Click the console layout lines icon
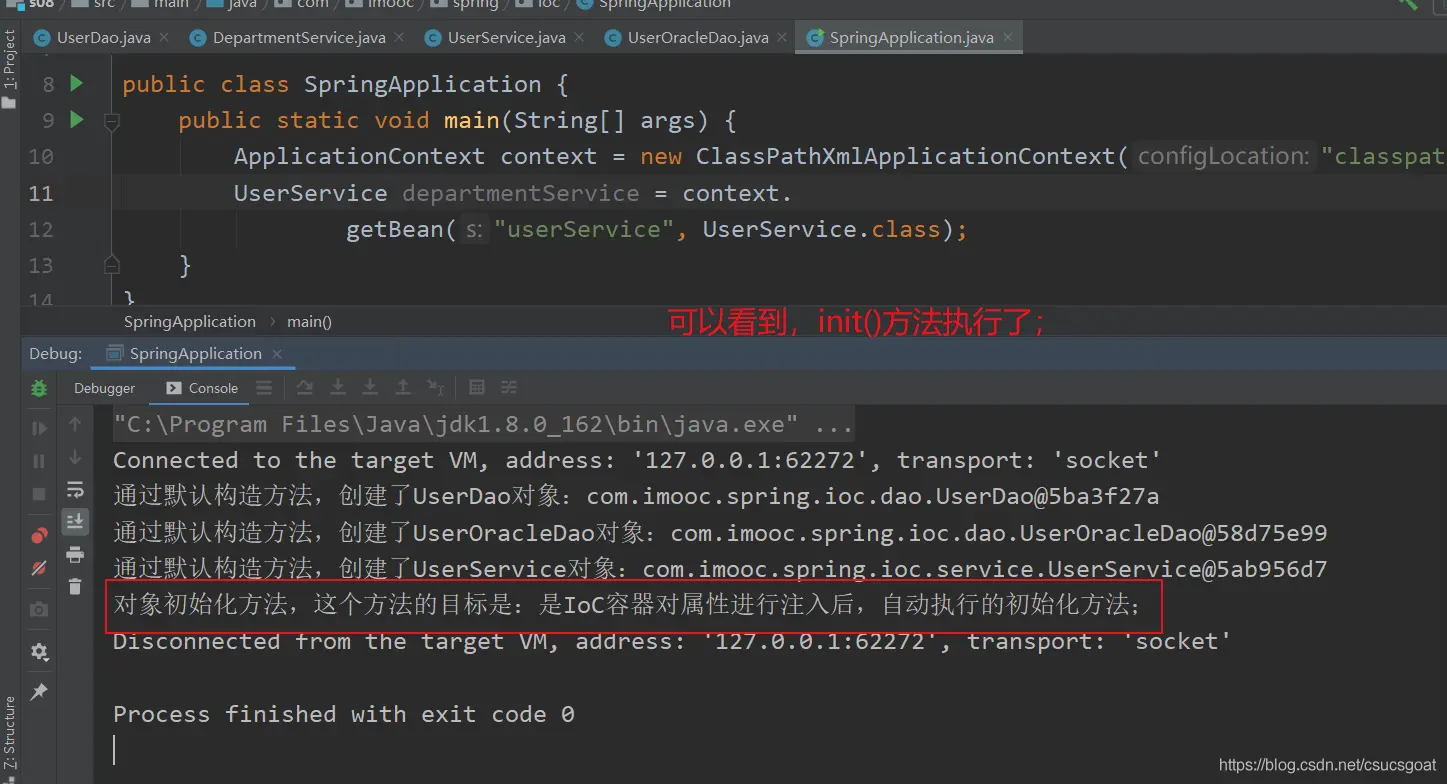1447x784 pixels. (264, 388)
